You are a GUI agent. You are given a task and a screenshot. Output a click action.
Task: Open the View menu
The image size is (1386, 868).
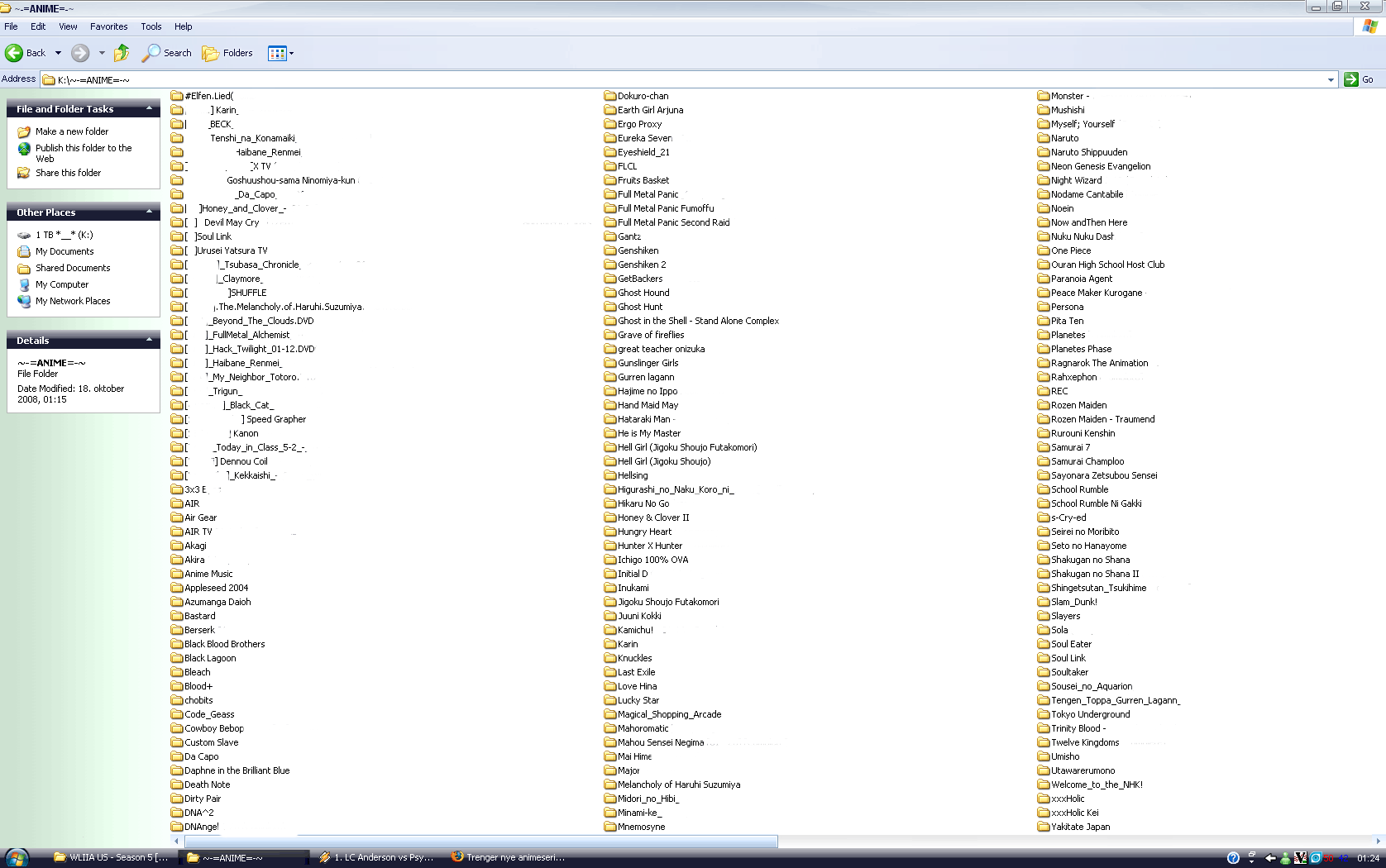click(68, 26)
